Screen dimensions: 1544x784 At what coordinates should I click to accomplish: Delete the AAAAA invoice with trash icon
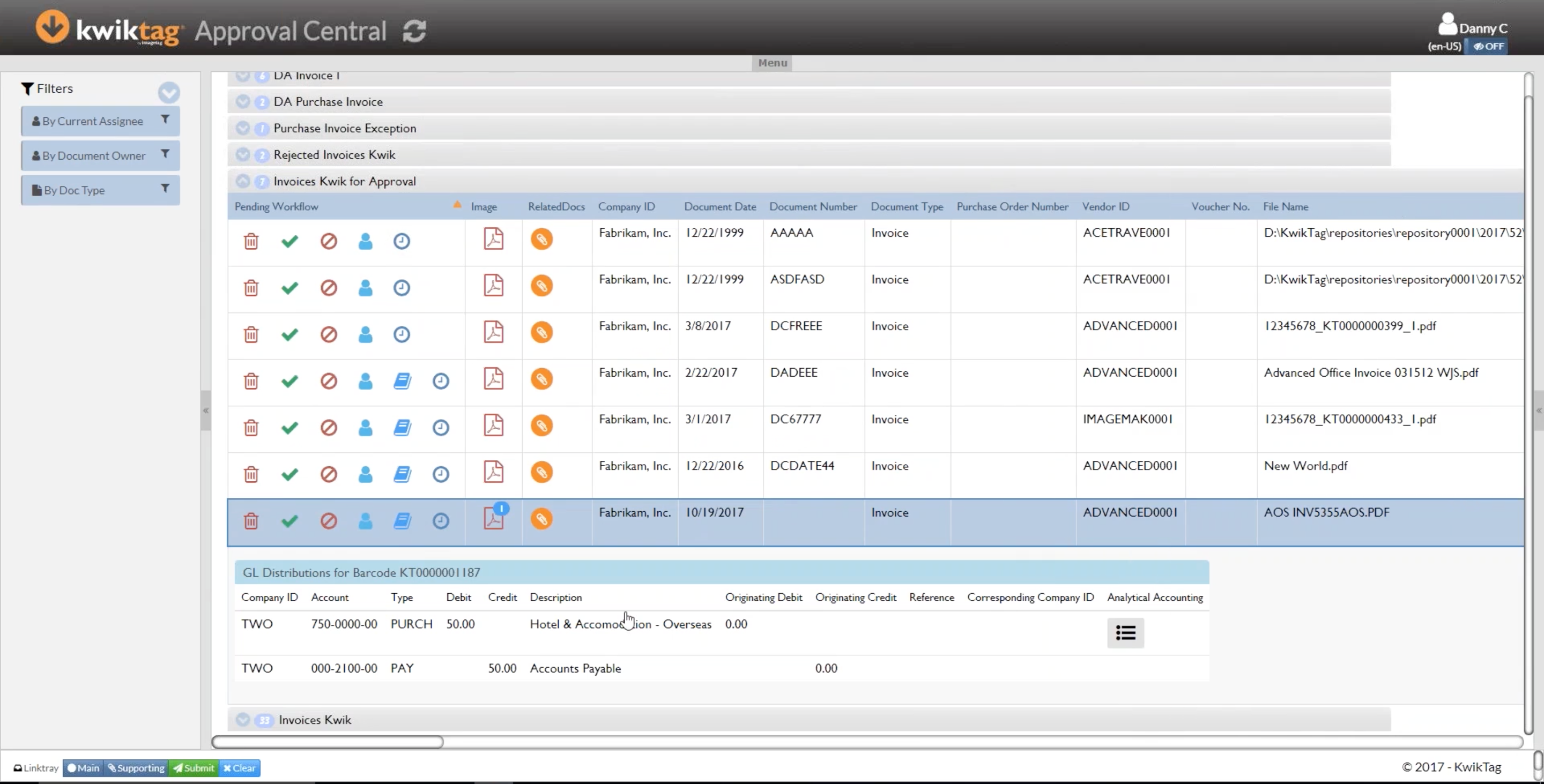[x=251, y=241]
